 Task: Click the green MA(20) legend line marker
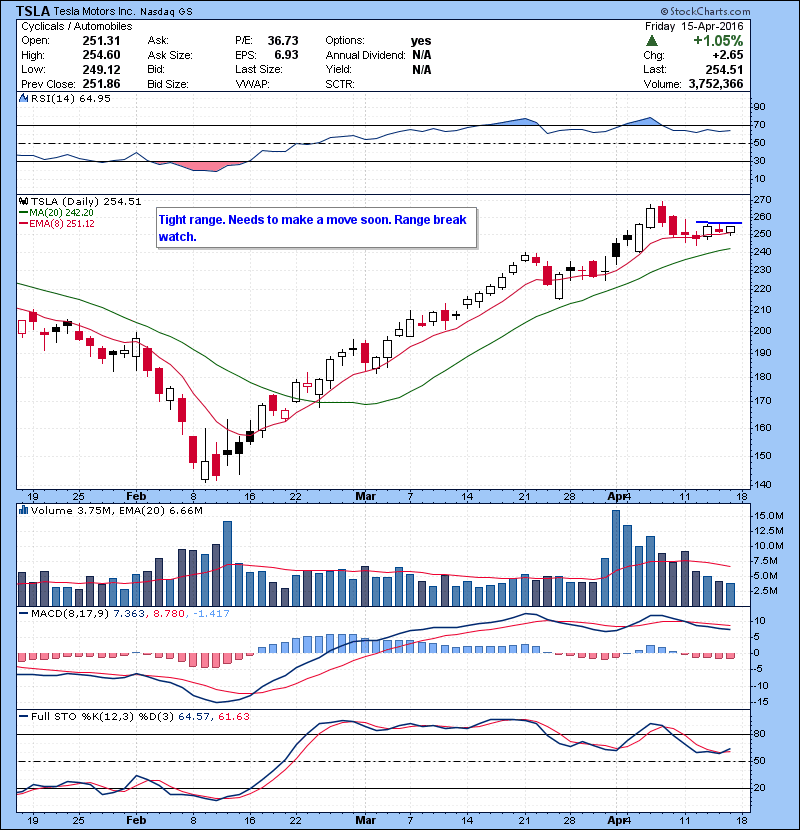(x=23, y=212)
